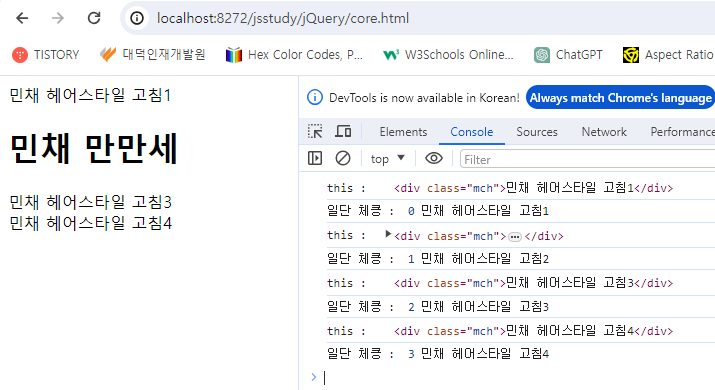Switch to the Elements tab
This screenshot has height=390, width=715.
403,132
